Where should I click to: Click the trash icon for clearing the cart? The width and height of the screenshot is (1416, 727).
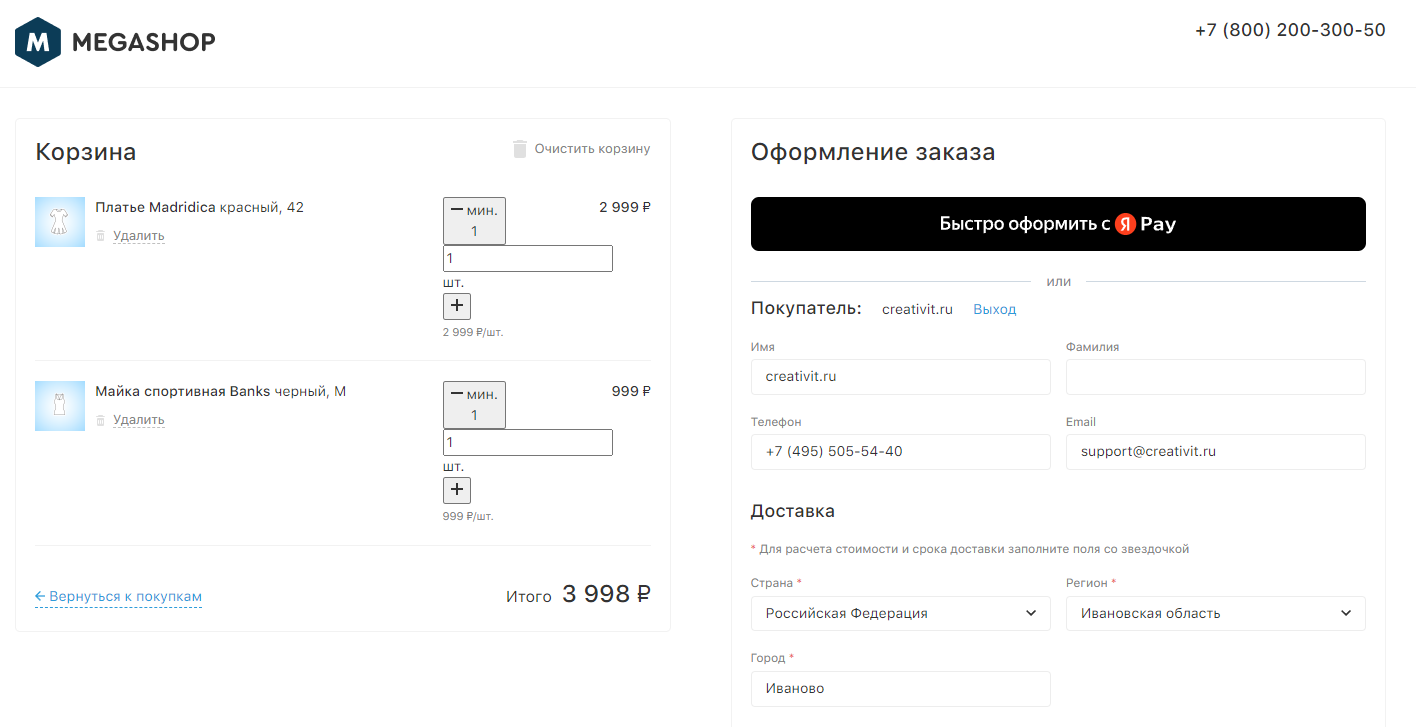tap(519, 149)
